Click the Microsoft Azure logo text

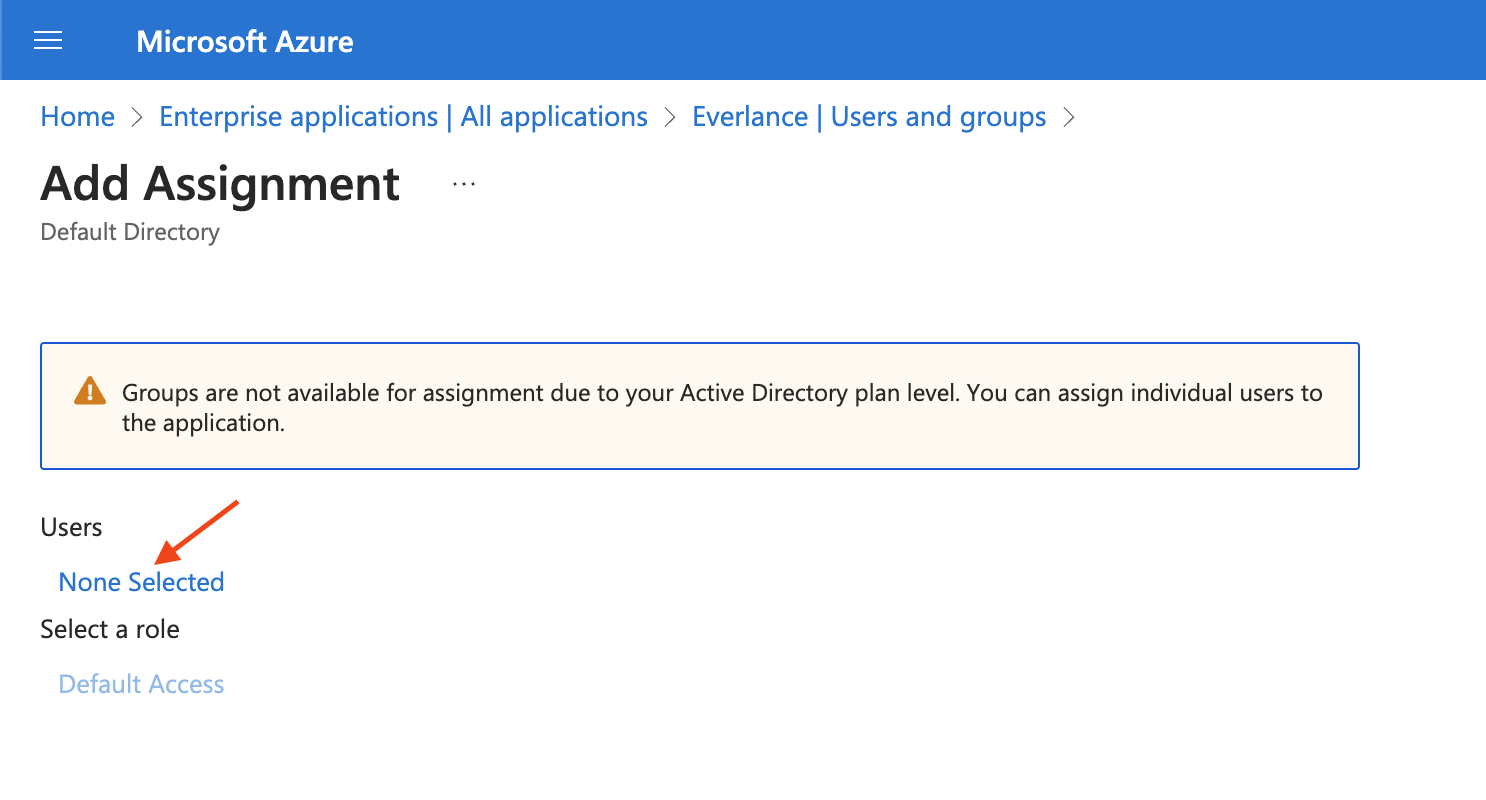pyautogui.click(x=245, y=41)
